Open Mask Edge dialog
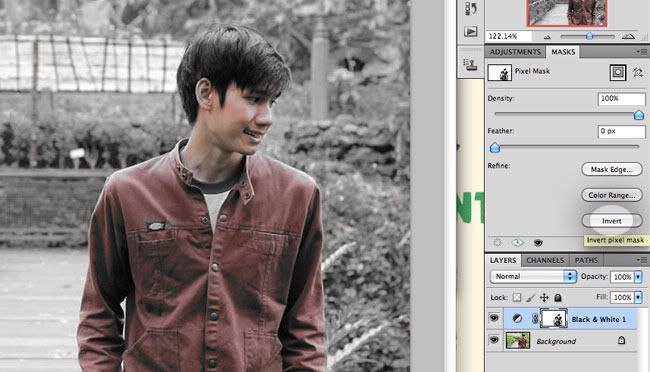 tap(612, 169)
